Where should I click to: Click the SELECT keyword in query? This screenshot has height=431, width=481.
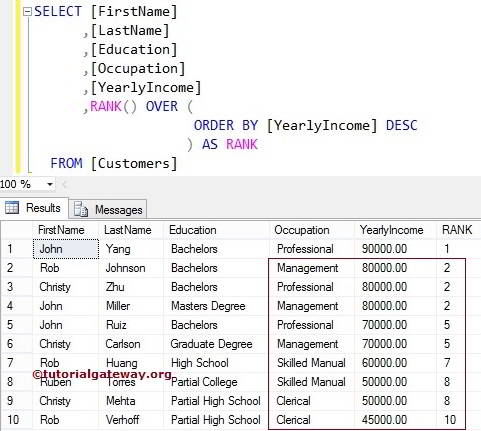pos(58,12)
